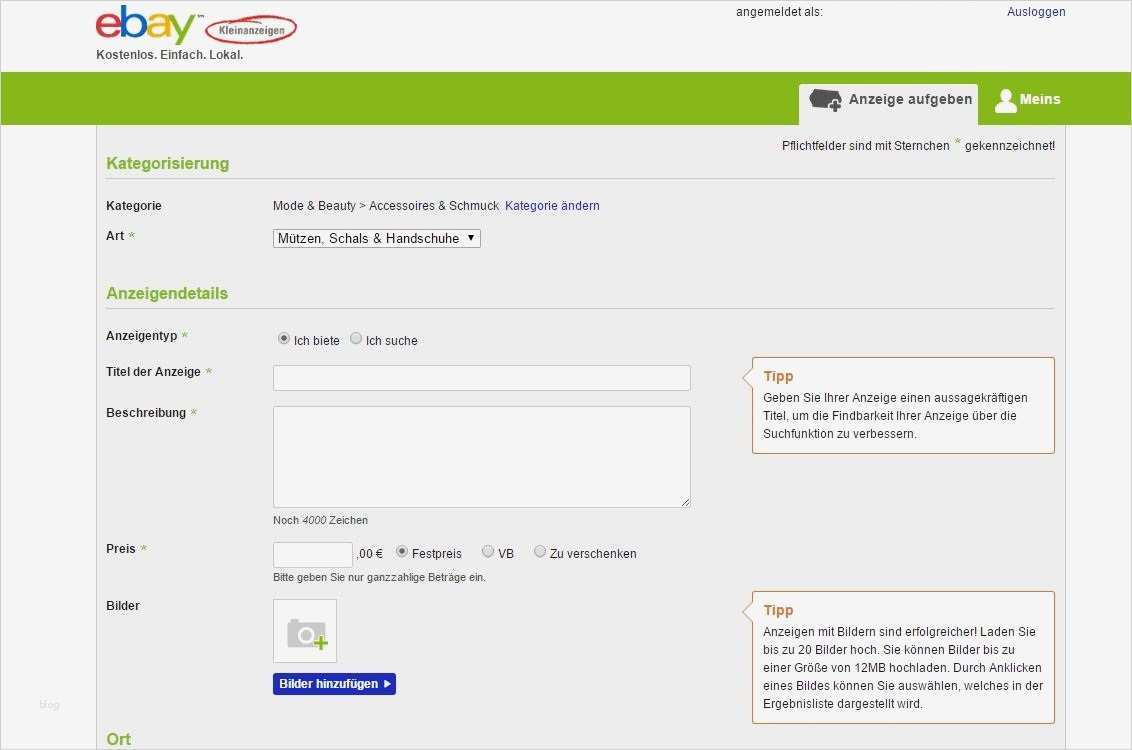Click the Tipp speech bubble next to Titel
Viewport: 1132px width, 750px height.
tap(903, 405)
